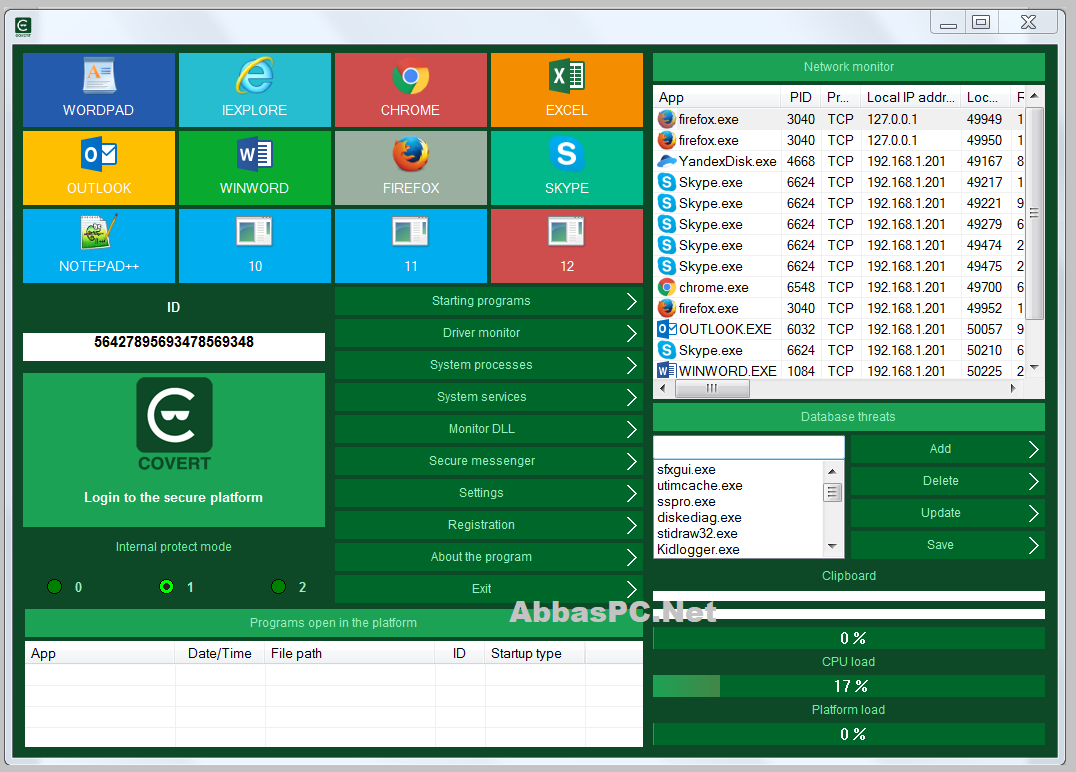Launch the WORDPAD tile
The height and width of the screenshot is (772, 1076).
coord(99,90)
